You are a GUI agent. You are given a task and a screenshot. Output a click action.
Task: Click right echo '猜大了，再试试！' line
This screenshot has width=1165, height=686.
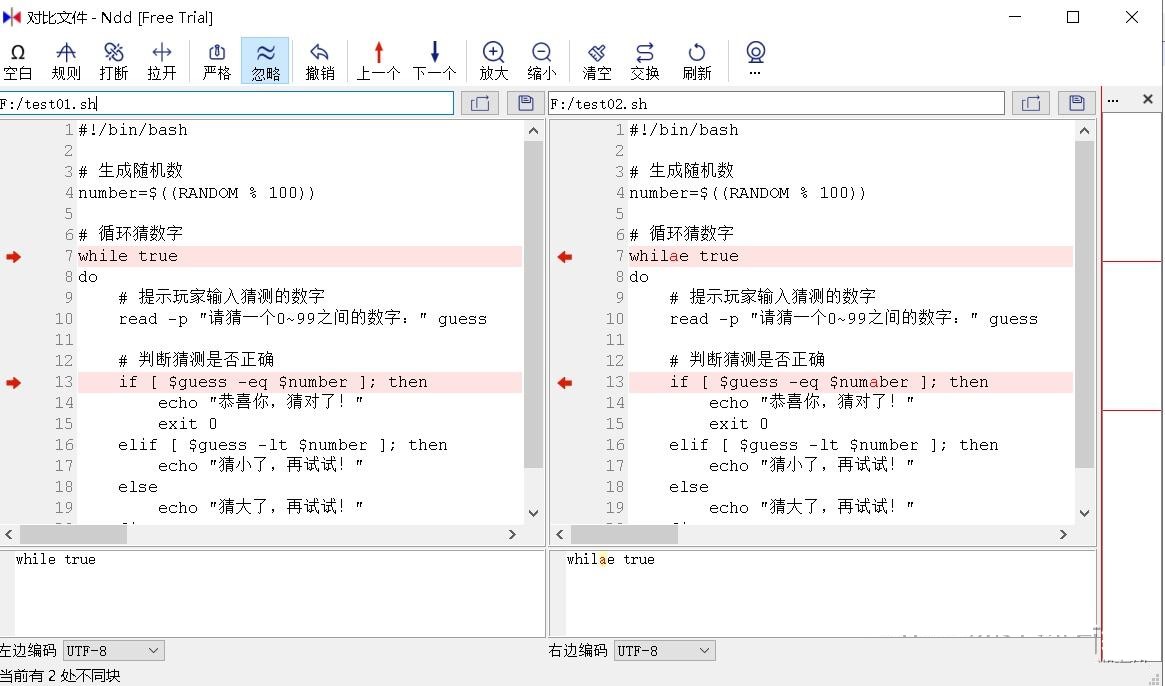coord(811,508)
